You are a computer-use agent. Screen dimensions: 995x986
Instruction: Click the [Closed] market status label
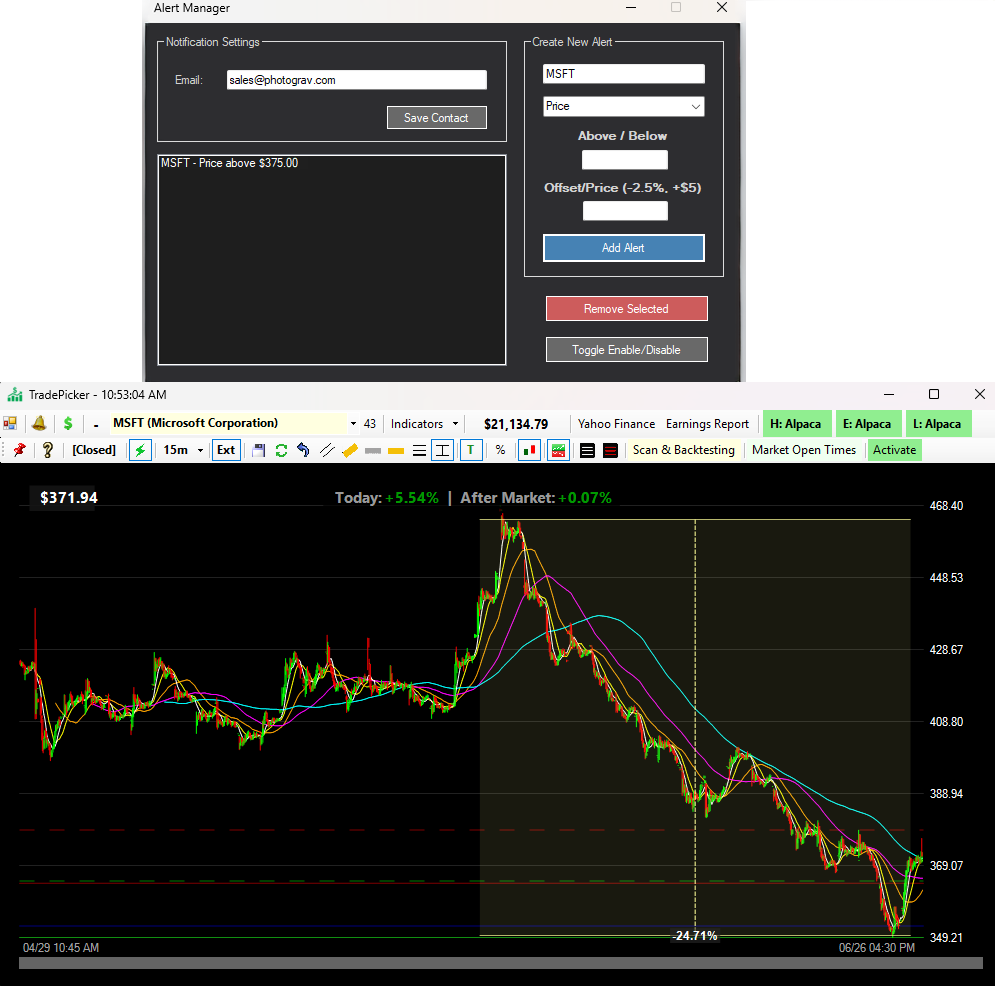94,450
